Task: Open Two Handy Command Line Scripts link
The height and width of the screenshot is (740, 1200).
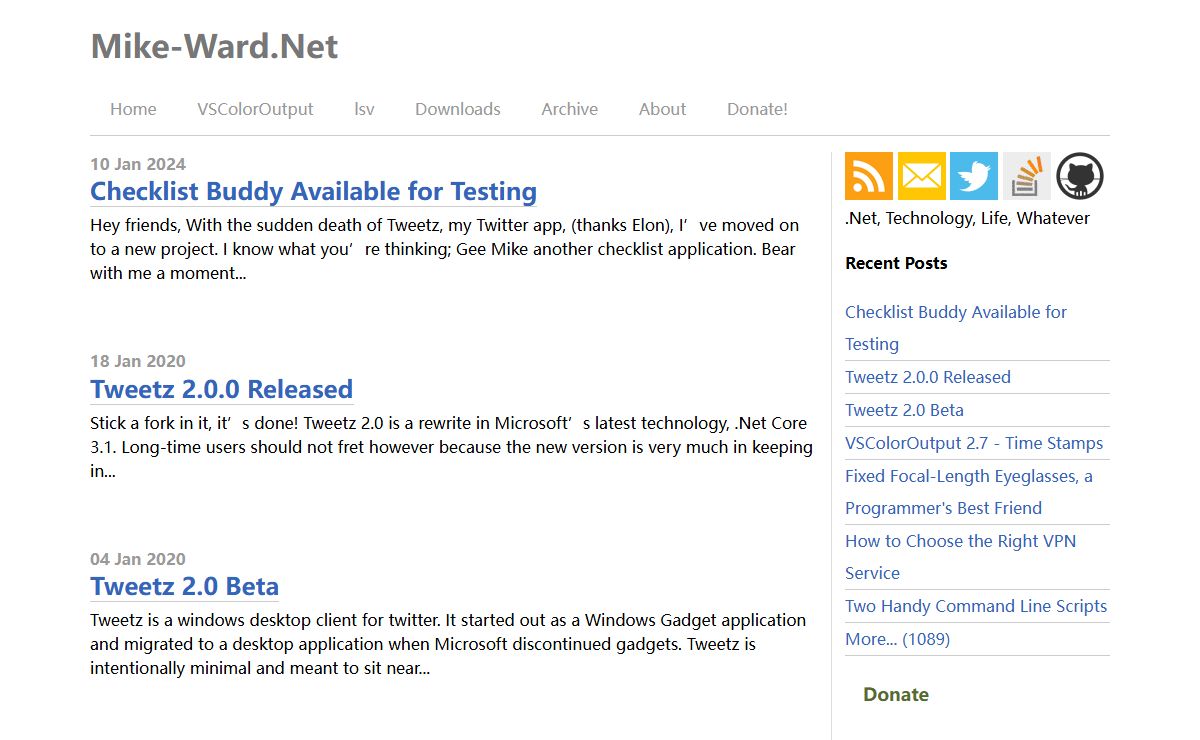Action: coord(976,606)
